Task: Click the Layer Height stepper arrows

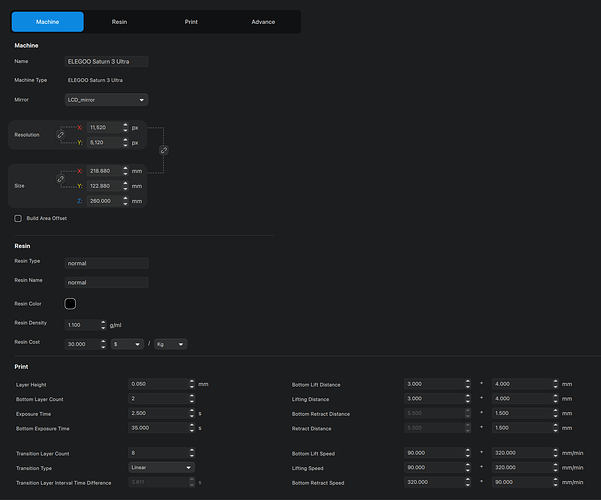Action: click(x=192, y=384)
